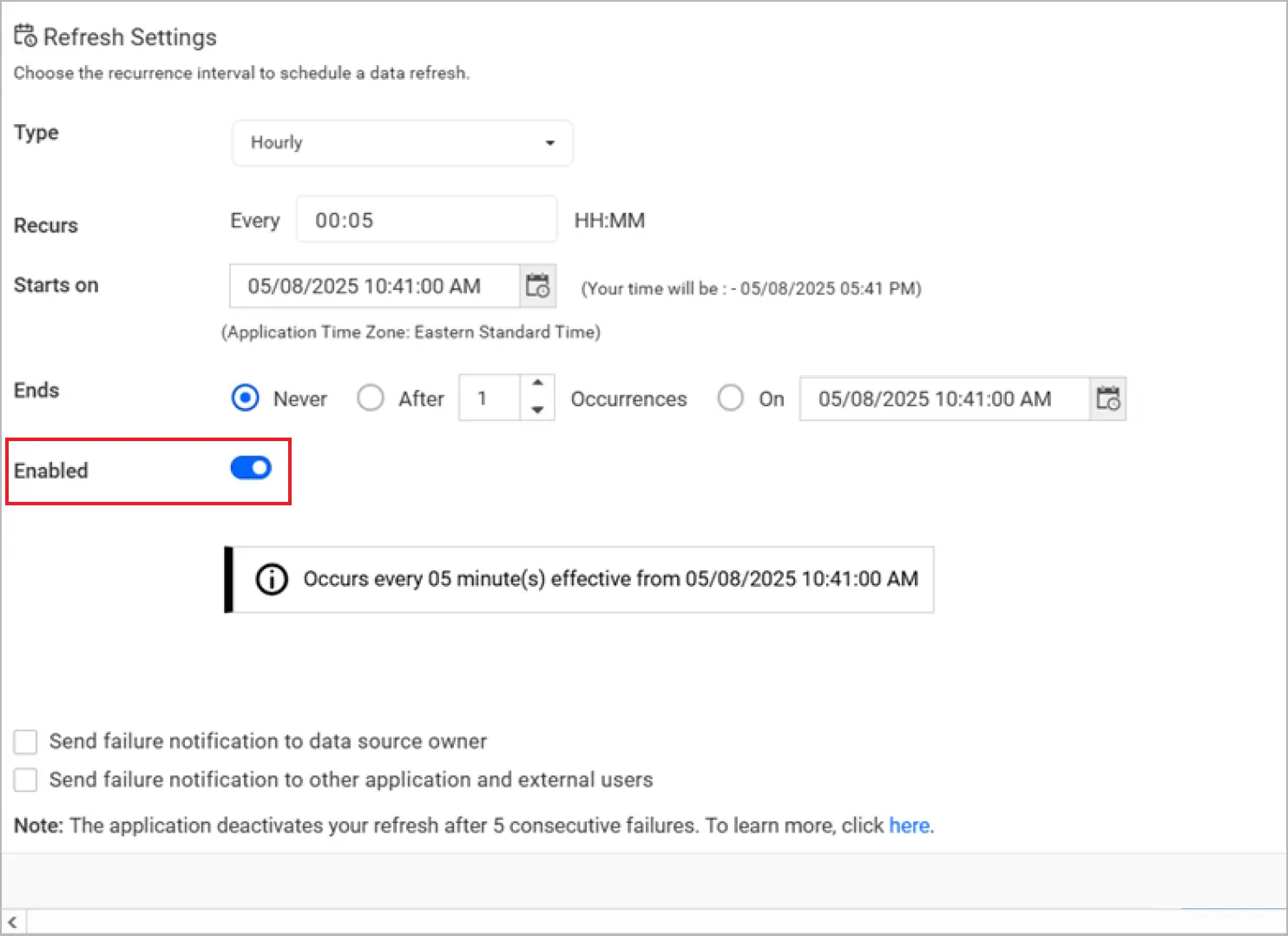This screenshot has width=1288, height=936.
Task: Click the Every 00:05 recurrence interval field
Action: coord(426,220)
